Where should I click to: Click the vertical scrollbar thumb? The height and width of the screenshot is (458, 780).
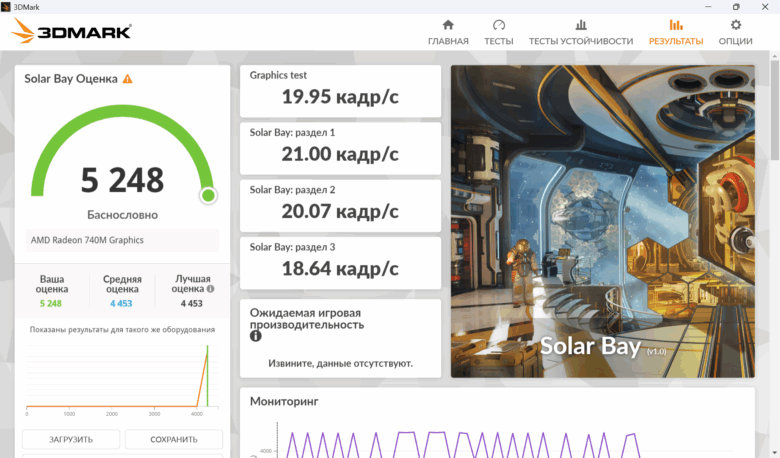775,109
